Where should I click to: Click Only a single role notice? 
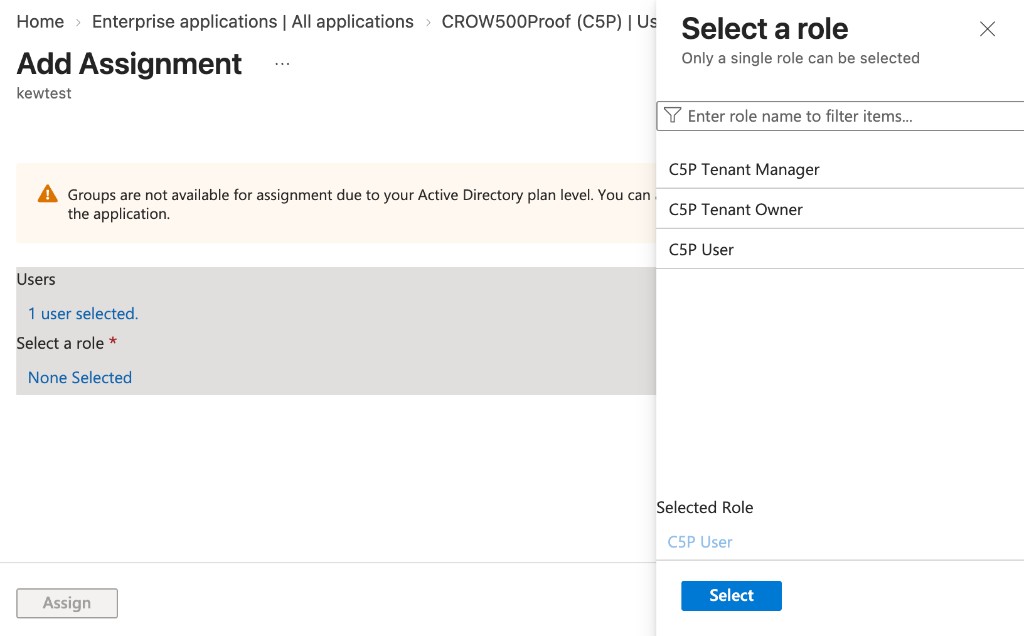pyautogui.click(x=800, y=58)
